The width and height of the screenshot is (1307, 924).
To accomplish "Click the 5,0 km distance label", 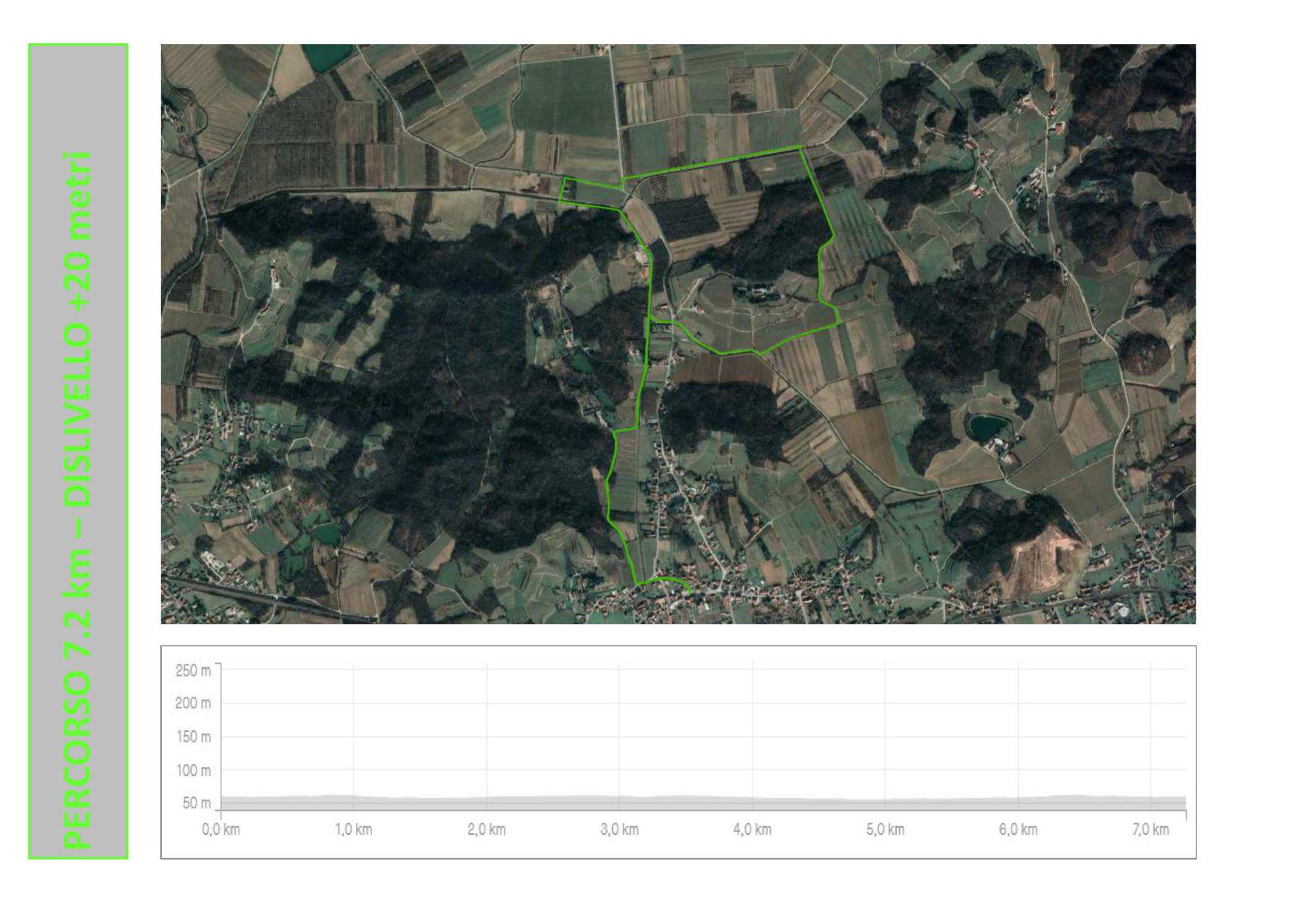I will coord(885,829).
